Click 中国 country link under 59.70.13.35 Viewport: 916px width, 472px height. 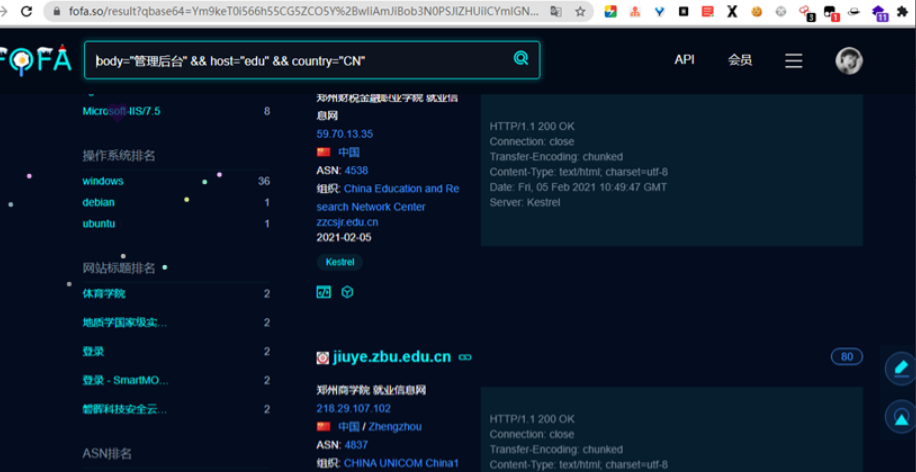click(x=349, y=152)
